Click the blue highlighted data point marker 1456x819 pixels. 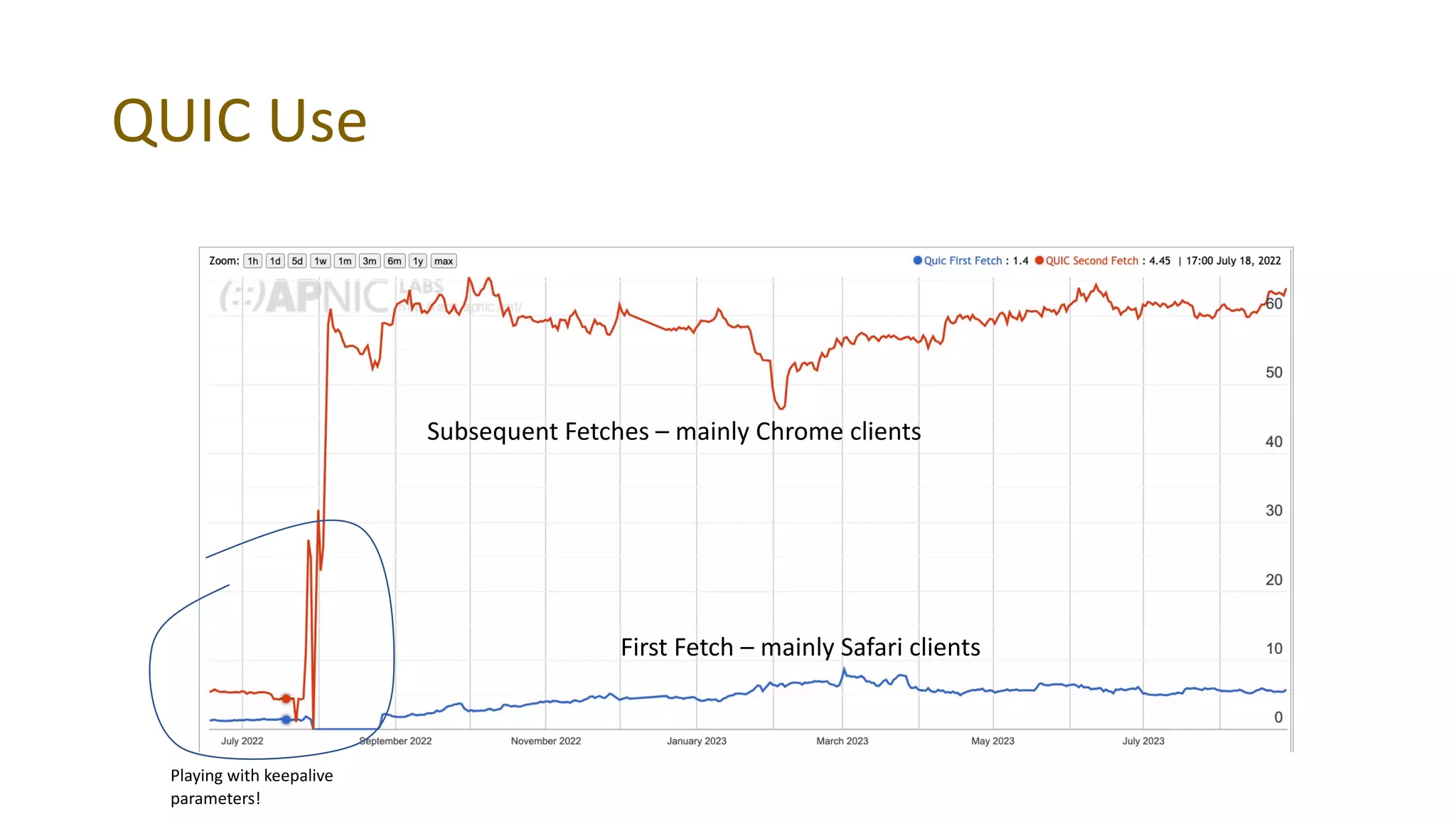pos(287,719)
